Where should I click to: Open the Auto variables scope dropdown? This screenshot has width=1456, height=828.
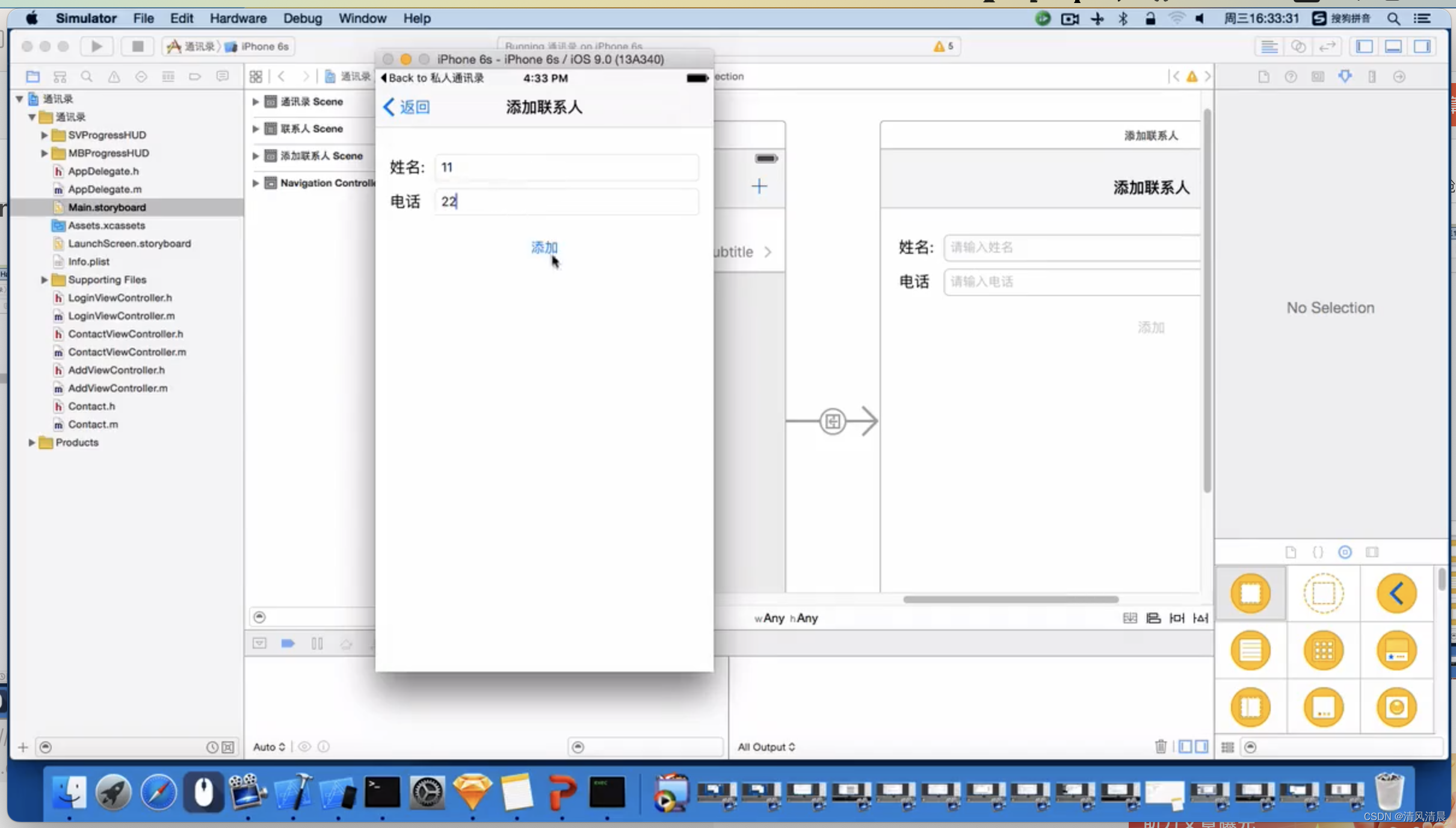pyautogui.click(x=268, y=746)
